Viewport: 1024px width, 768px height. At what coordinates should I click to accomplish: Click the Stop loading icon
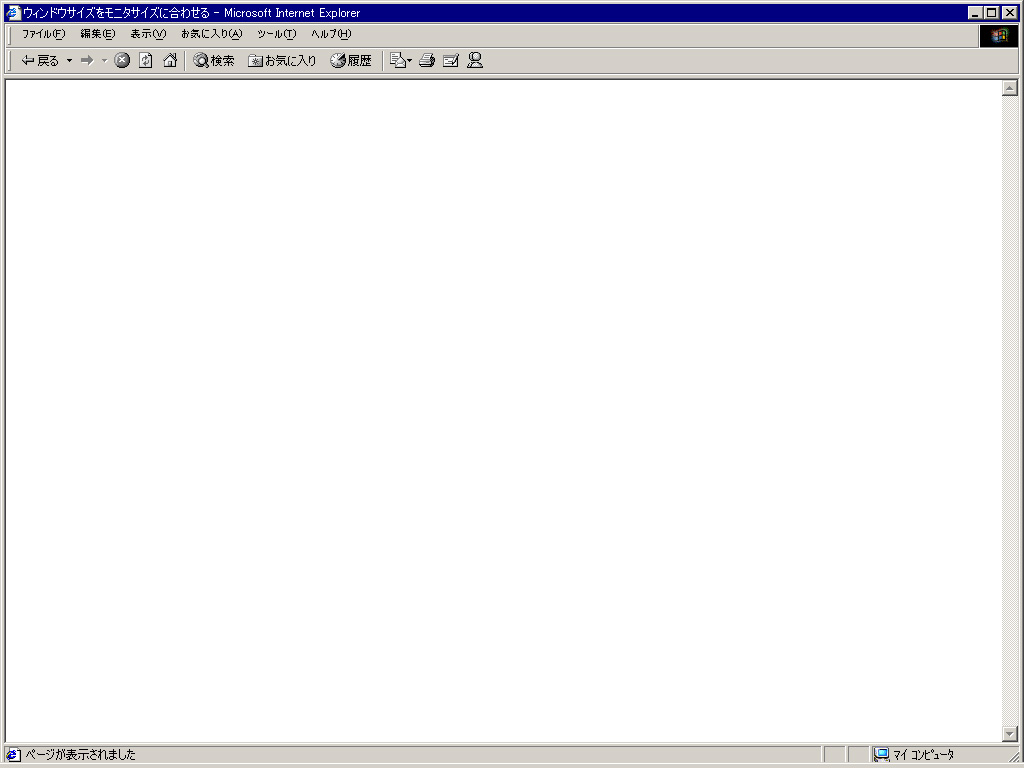122,61
